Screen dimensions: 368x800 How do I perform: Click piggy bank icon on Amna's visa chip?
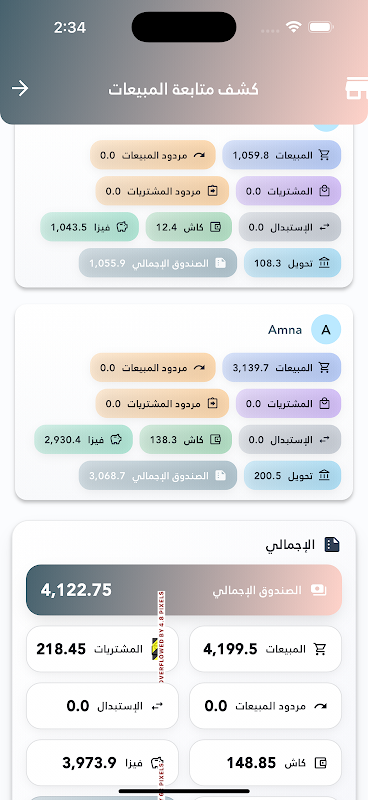(116, 439)
